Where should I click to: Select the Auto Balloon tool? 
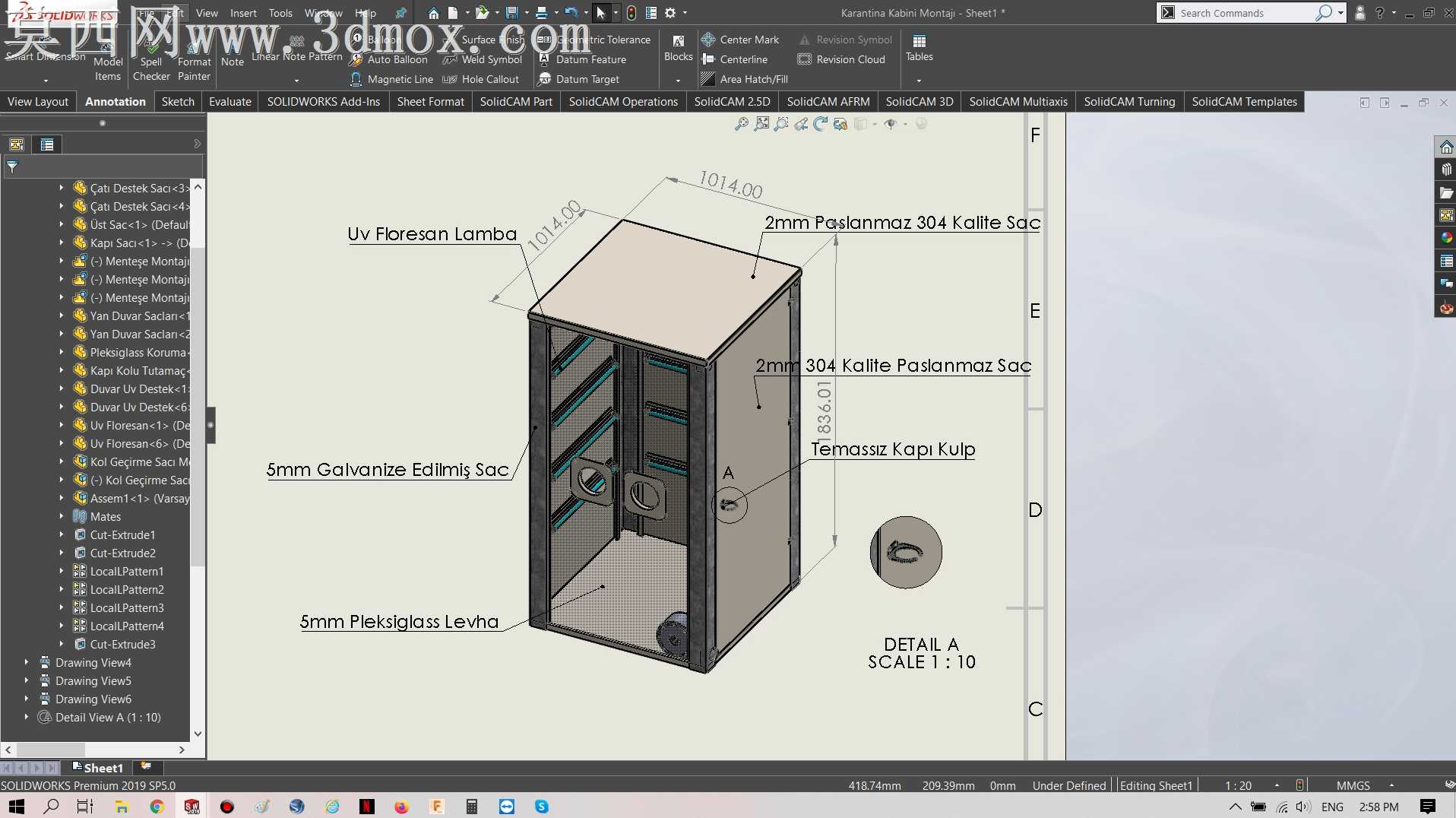click(x=389, y=59)
